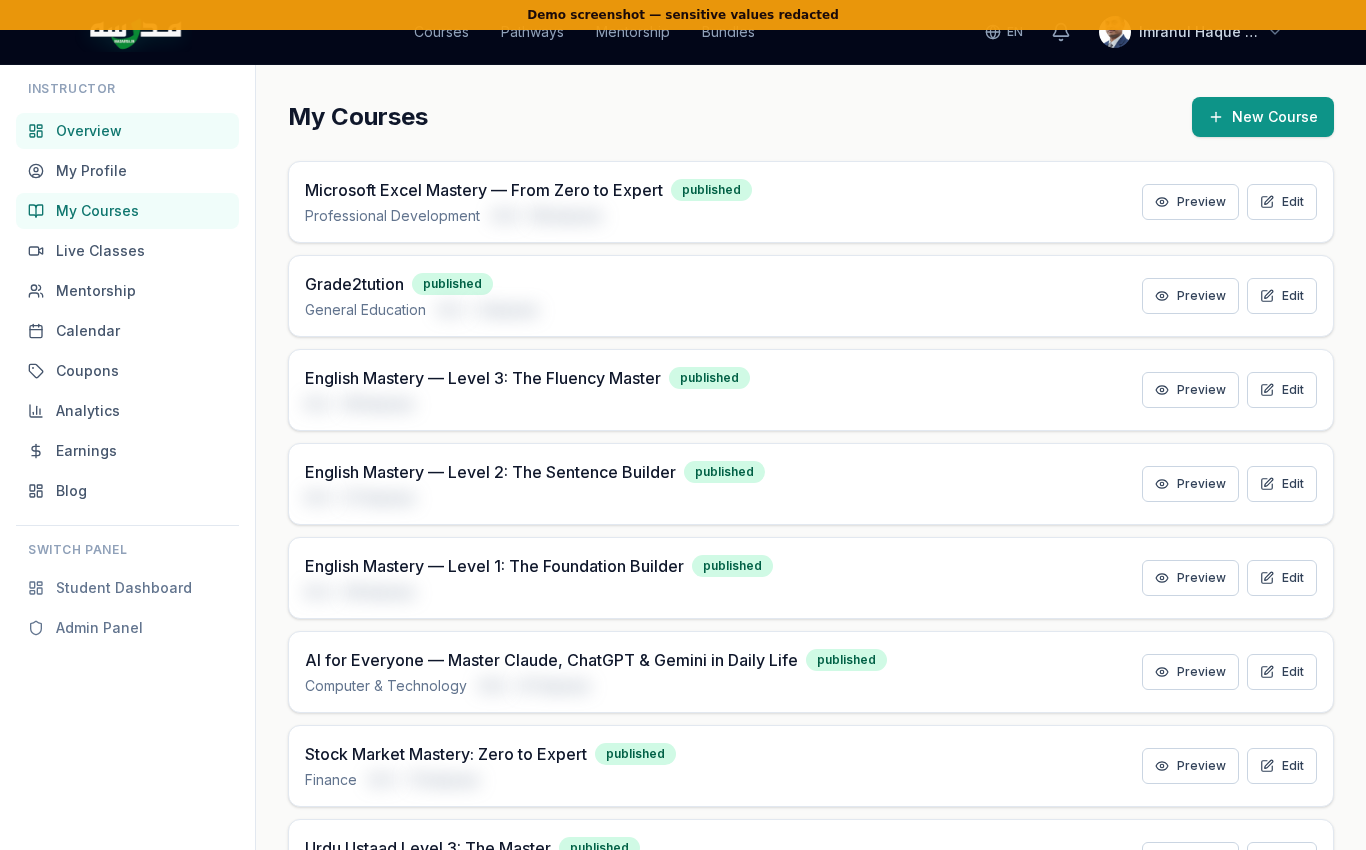The width and height of the screenshot is (1366, 850).
Task: Click English Mastery Level 1 title
Action: tap(494, 566)
